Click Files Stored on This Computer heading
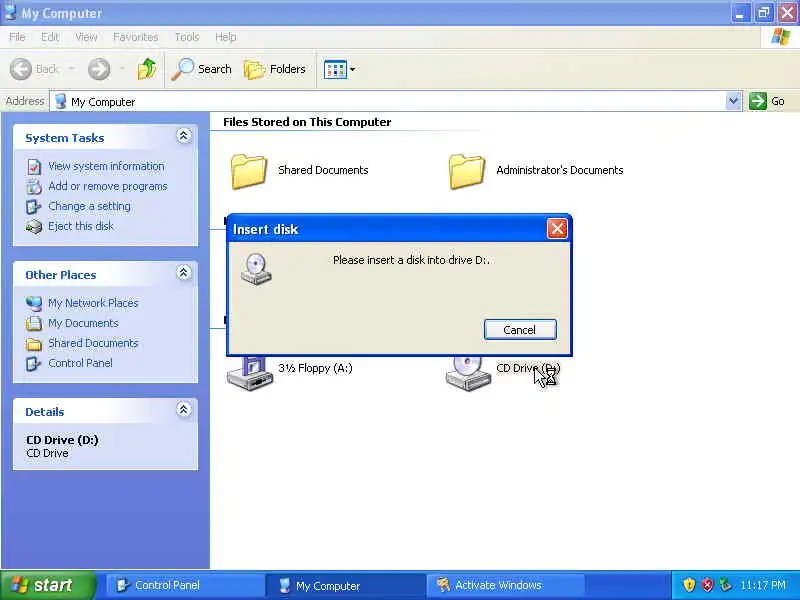The width and height of the screenshot is (800, 600). (307, 122)
